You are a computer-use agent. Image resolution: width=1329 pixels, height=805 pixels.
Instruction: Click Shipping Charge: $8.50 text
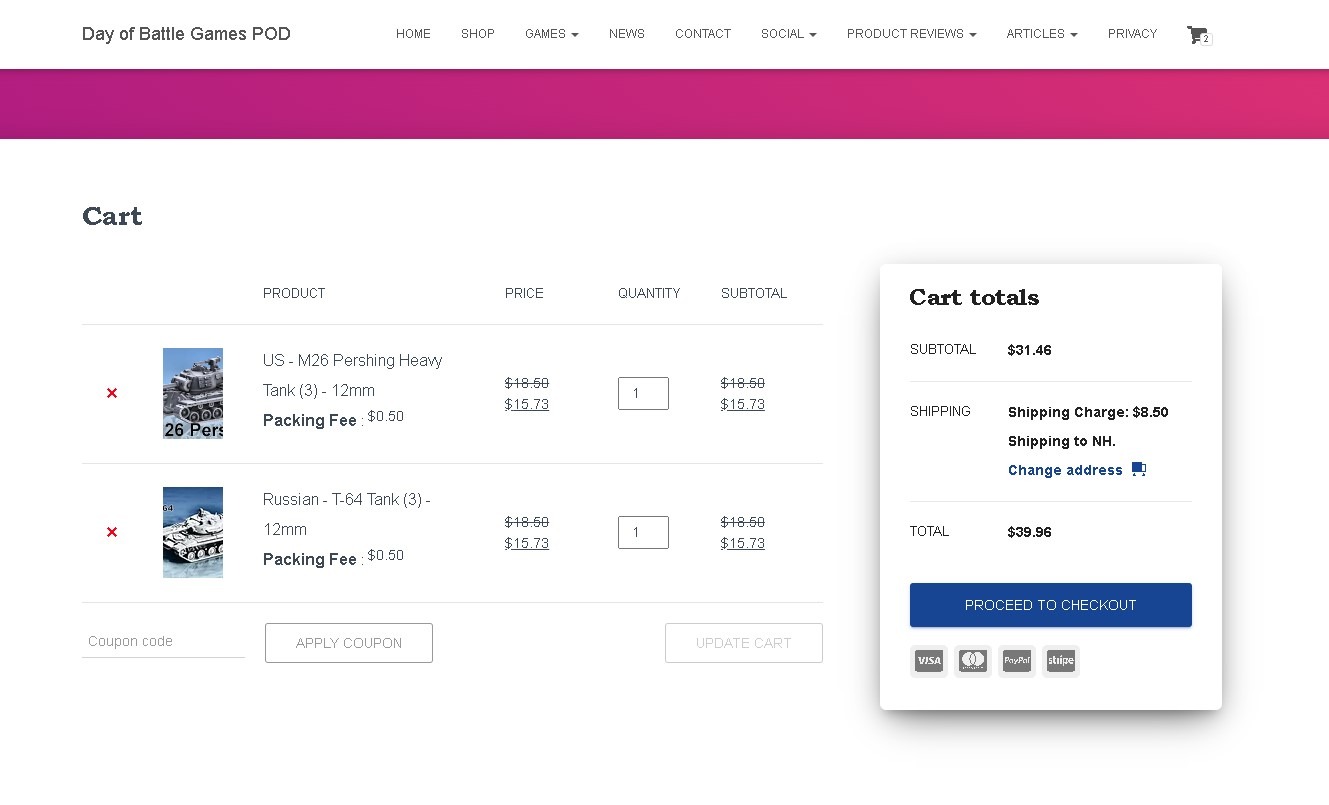1088,412
